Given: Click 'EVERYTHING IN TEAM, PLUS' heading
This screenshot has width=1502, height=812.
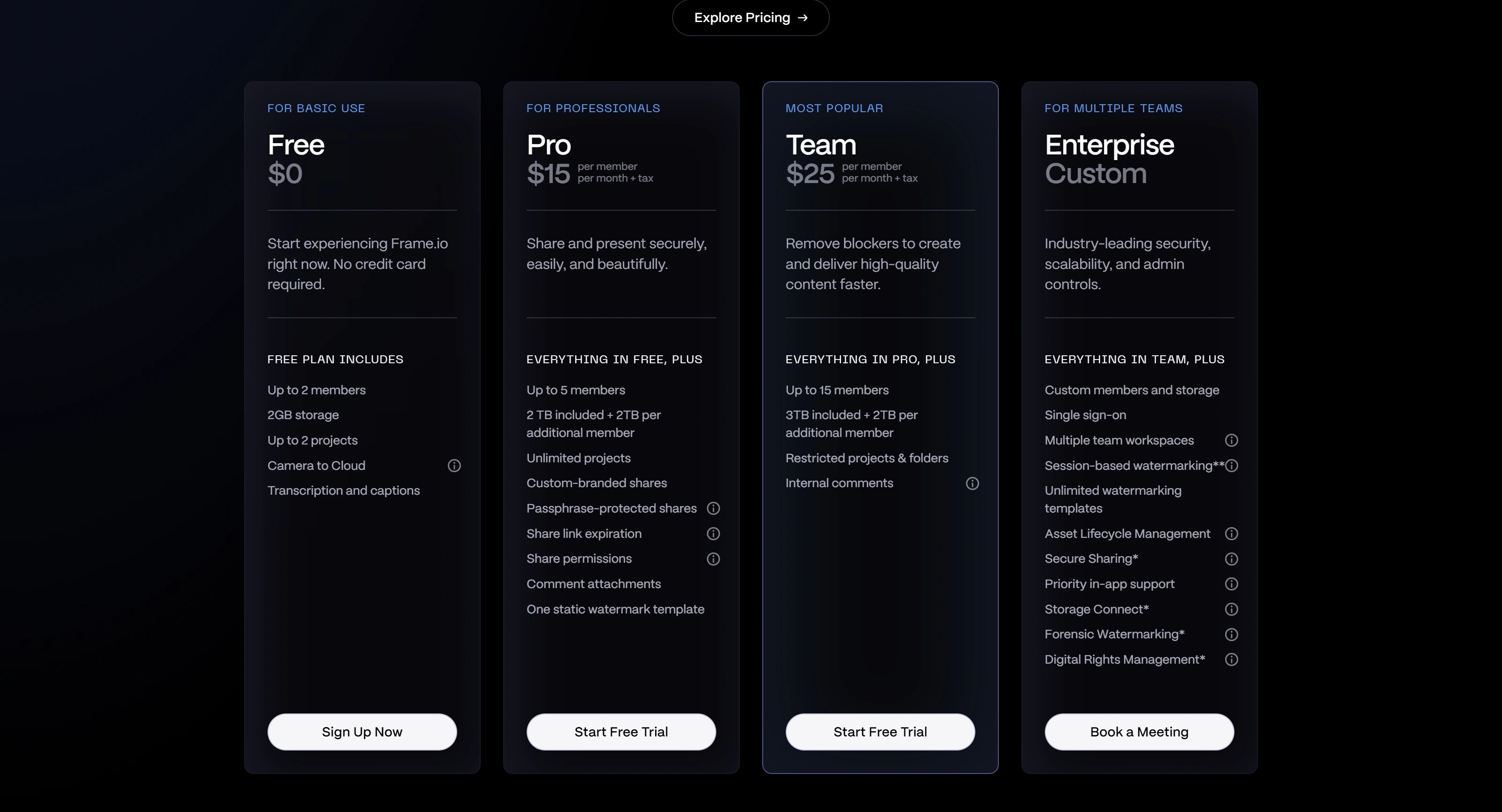Looking at the screenshot, I should [1134, 360].
